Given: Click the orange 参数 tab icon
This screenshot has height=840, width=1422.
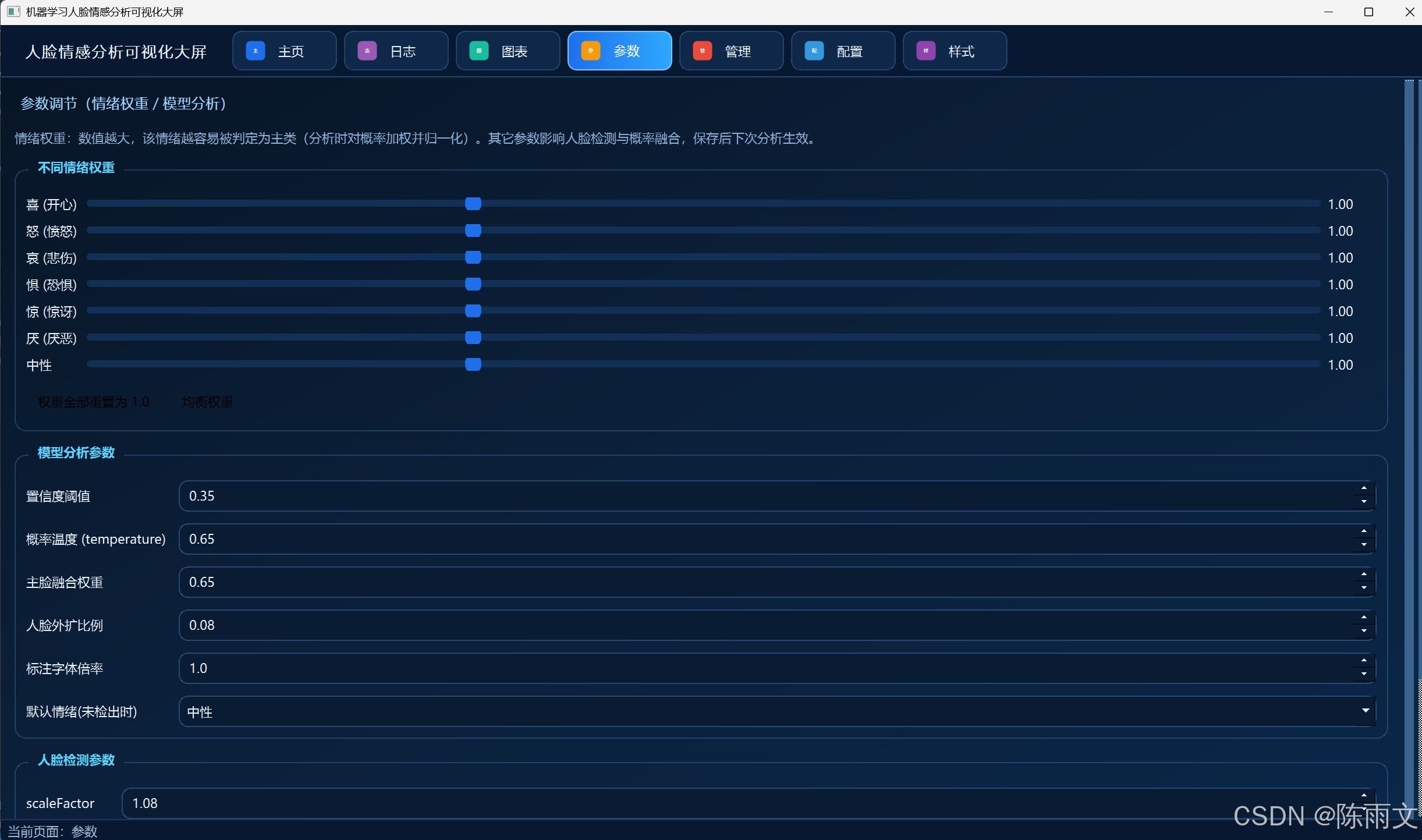Looking at the screenshot, I should tap(590, 51).
